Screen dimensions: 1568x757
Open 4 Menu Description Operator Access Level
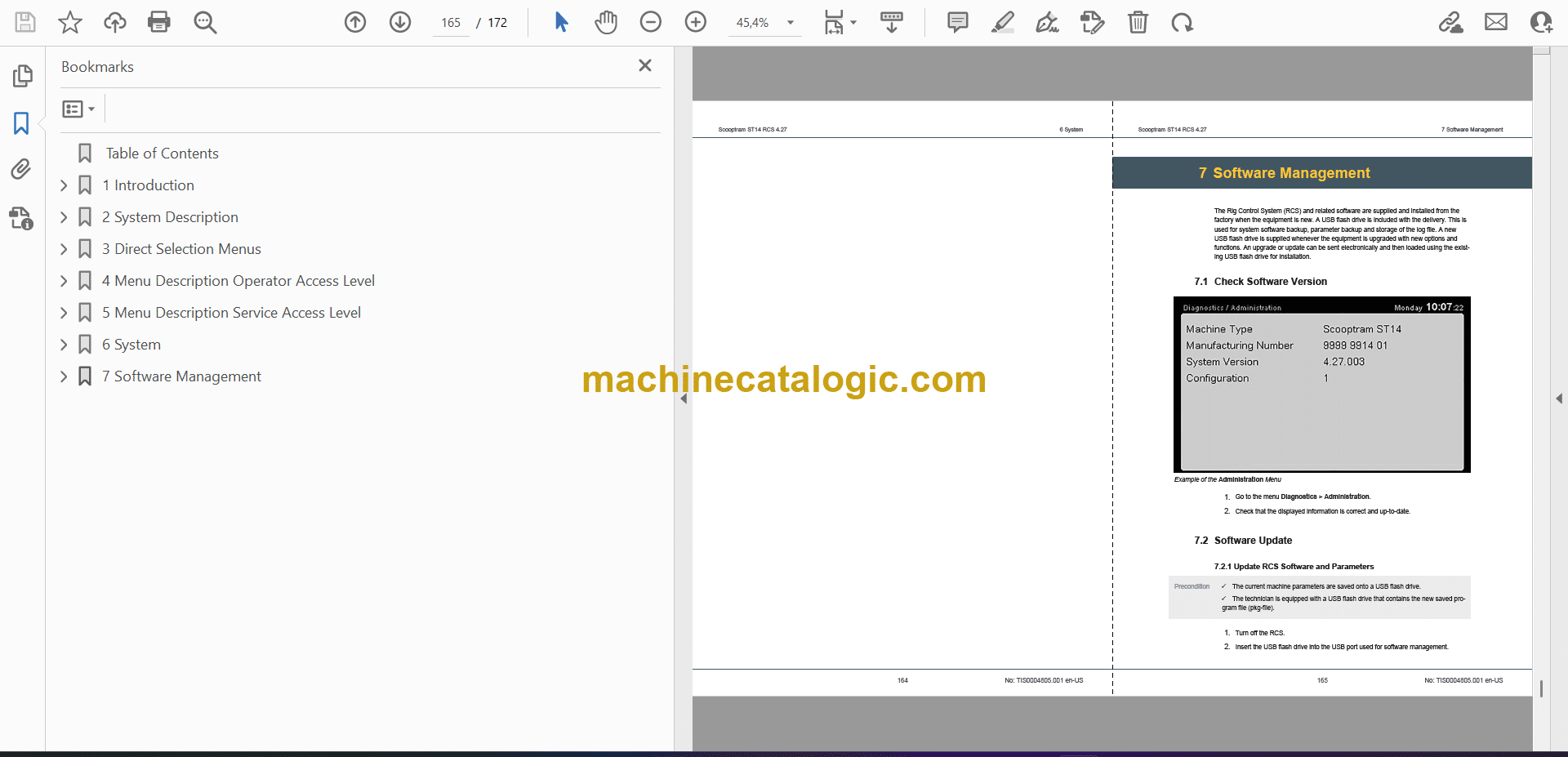(x=238, y=281)
